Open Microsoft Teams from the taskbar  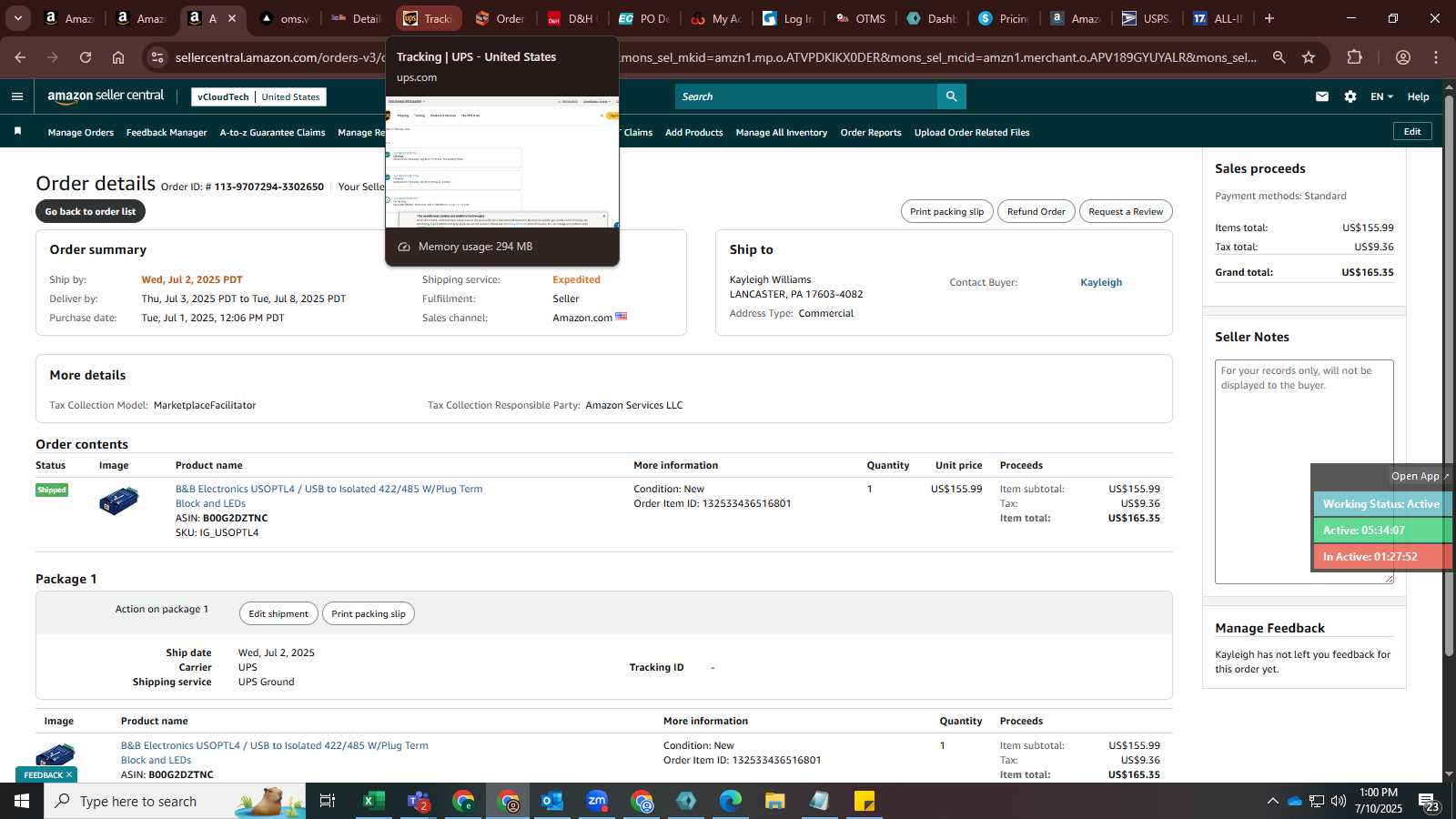(x=419, y=801)
